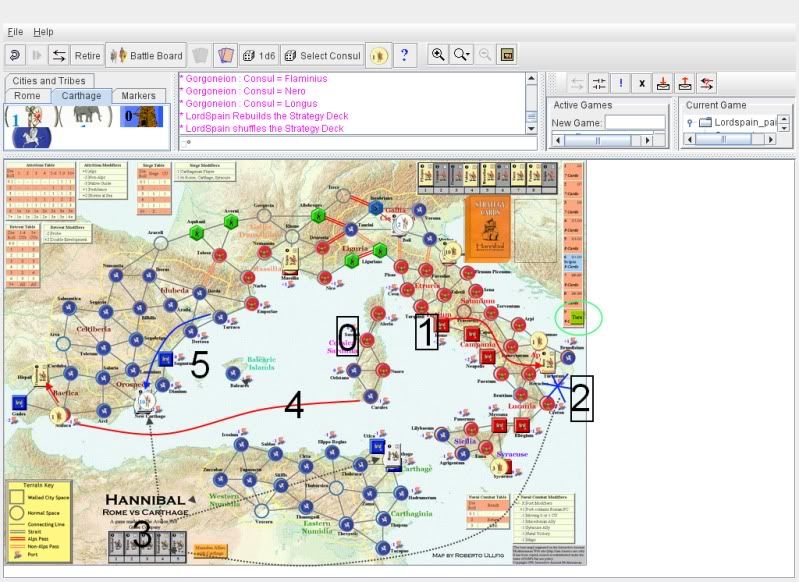Open the server controls sliders icon

599,83
